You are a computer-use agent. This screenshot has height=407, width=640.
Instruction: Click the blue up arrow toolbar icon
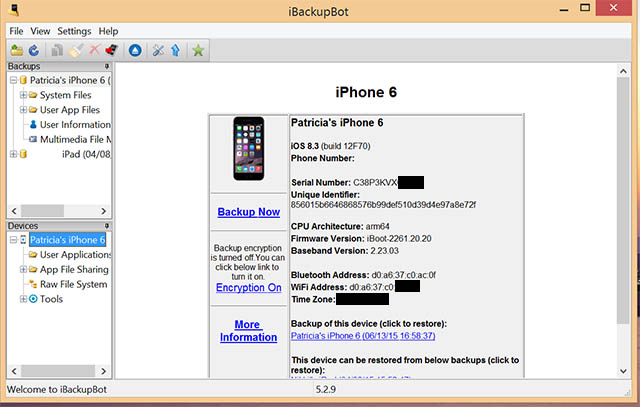tap(175, 50)
